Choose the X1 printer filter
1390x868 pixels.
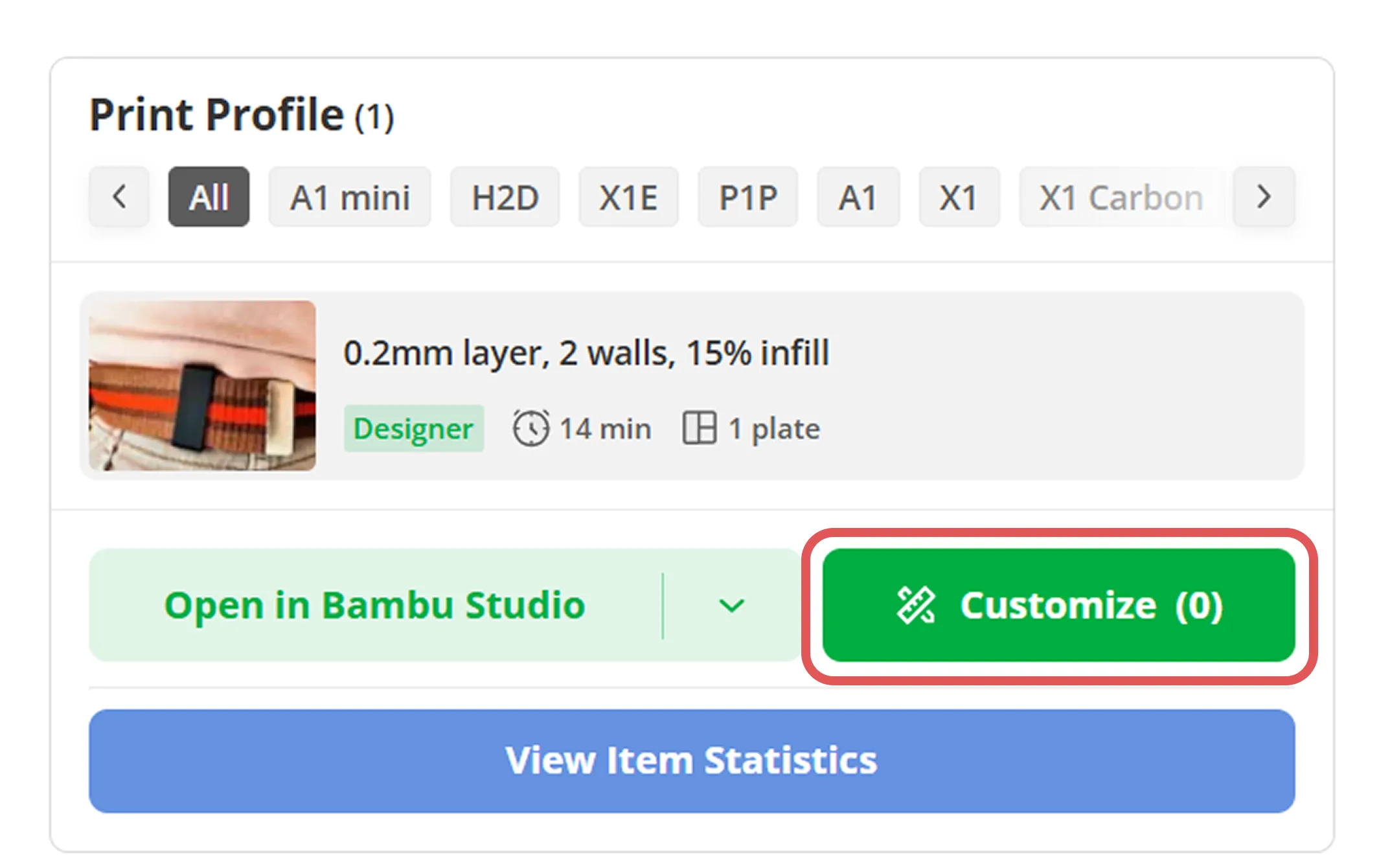[959, 197]
